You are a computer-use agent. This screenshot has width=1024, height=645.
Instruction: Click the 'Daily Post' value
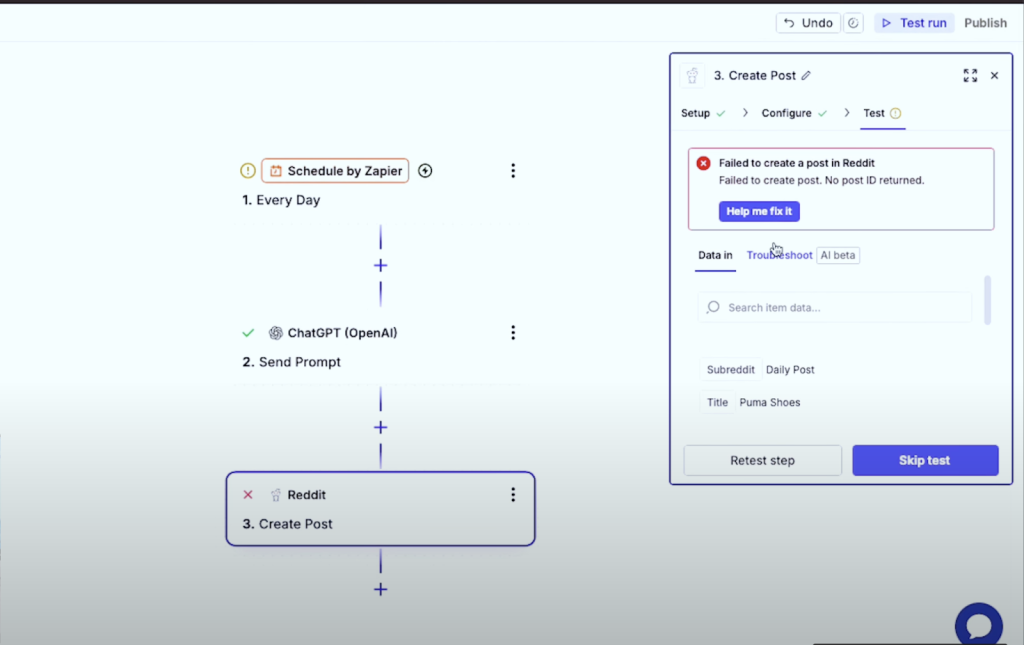(x=790, y=370)
